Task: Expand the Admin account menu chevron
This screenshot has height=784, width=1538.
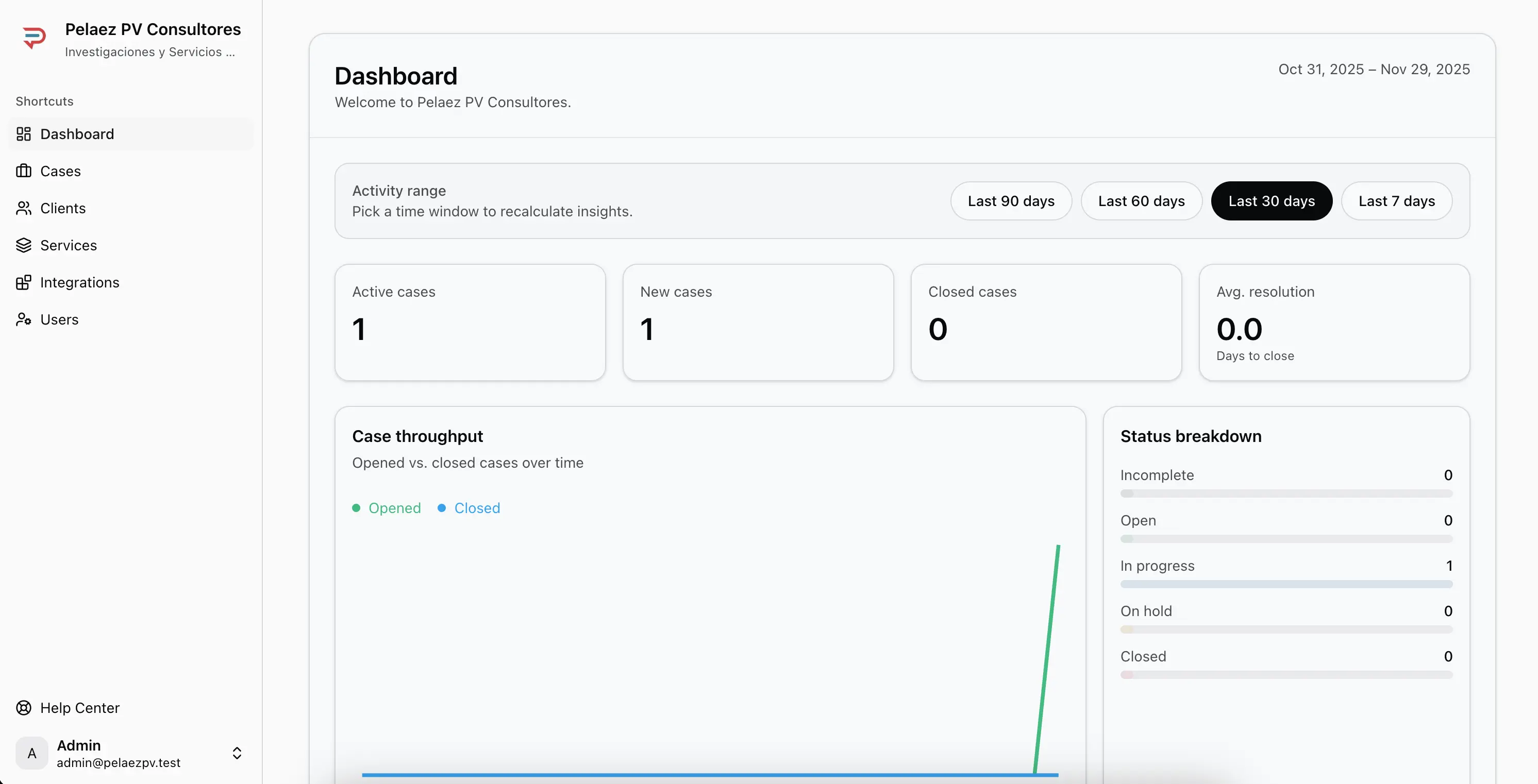Action: 237,754
